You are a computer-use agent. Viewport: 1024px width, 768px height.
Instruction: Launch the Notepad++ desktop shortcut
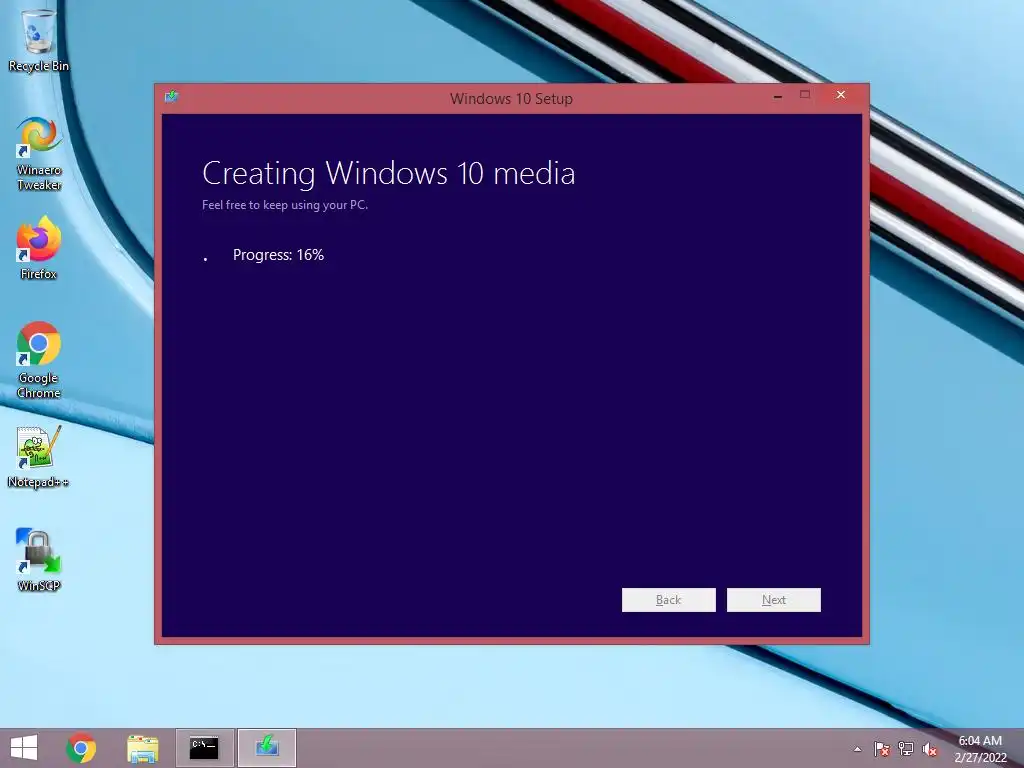39,456
